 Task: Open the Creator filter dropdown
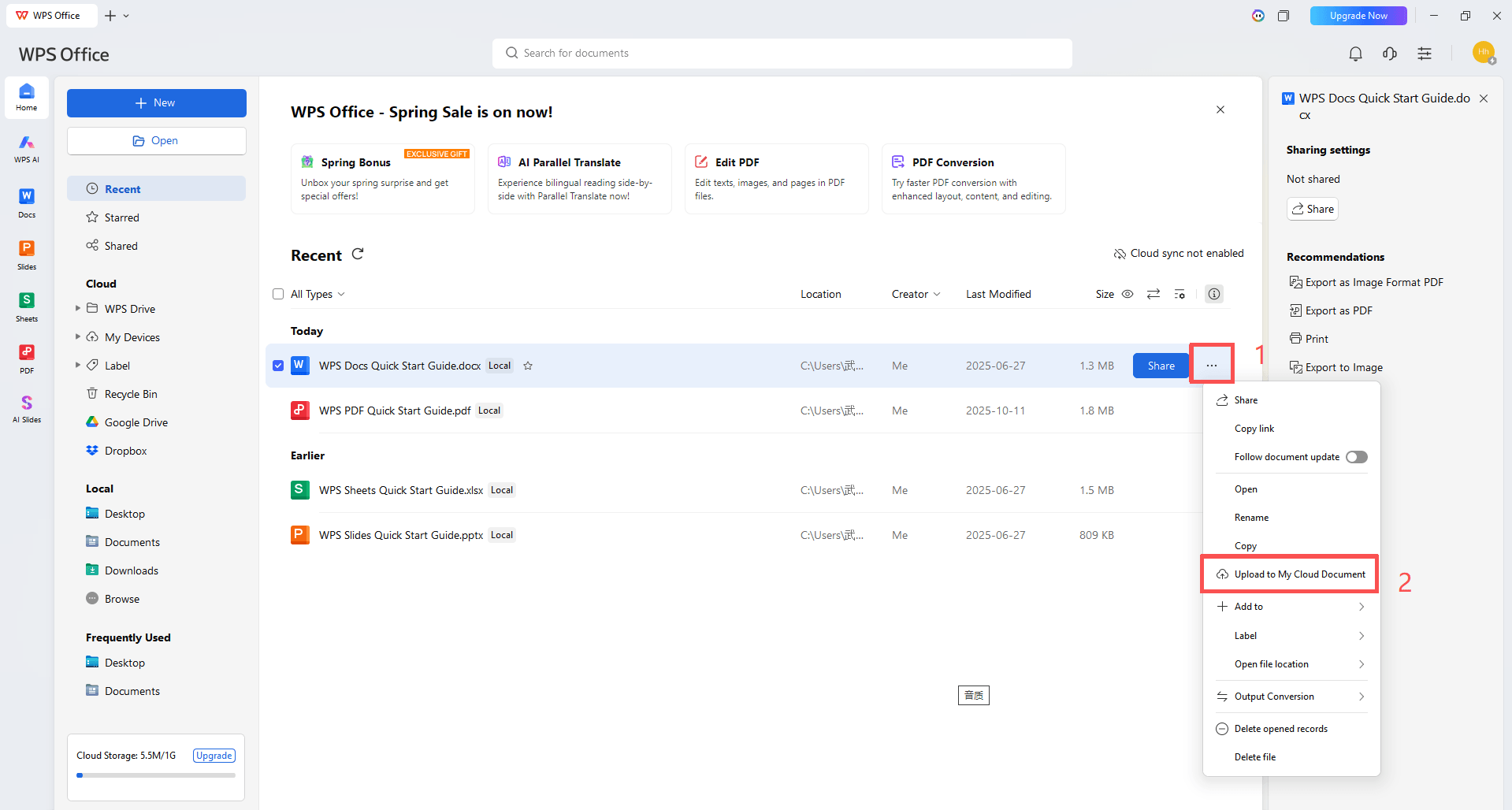click(916, 294)
